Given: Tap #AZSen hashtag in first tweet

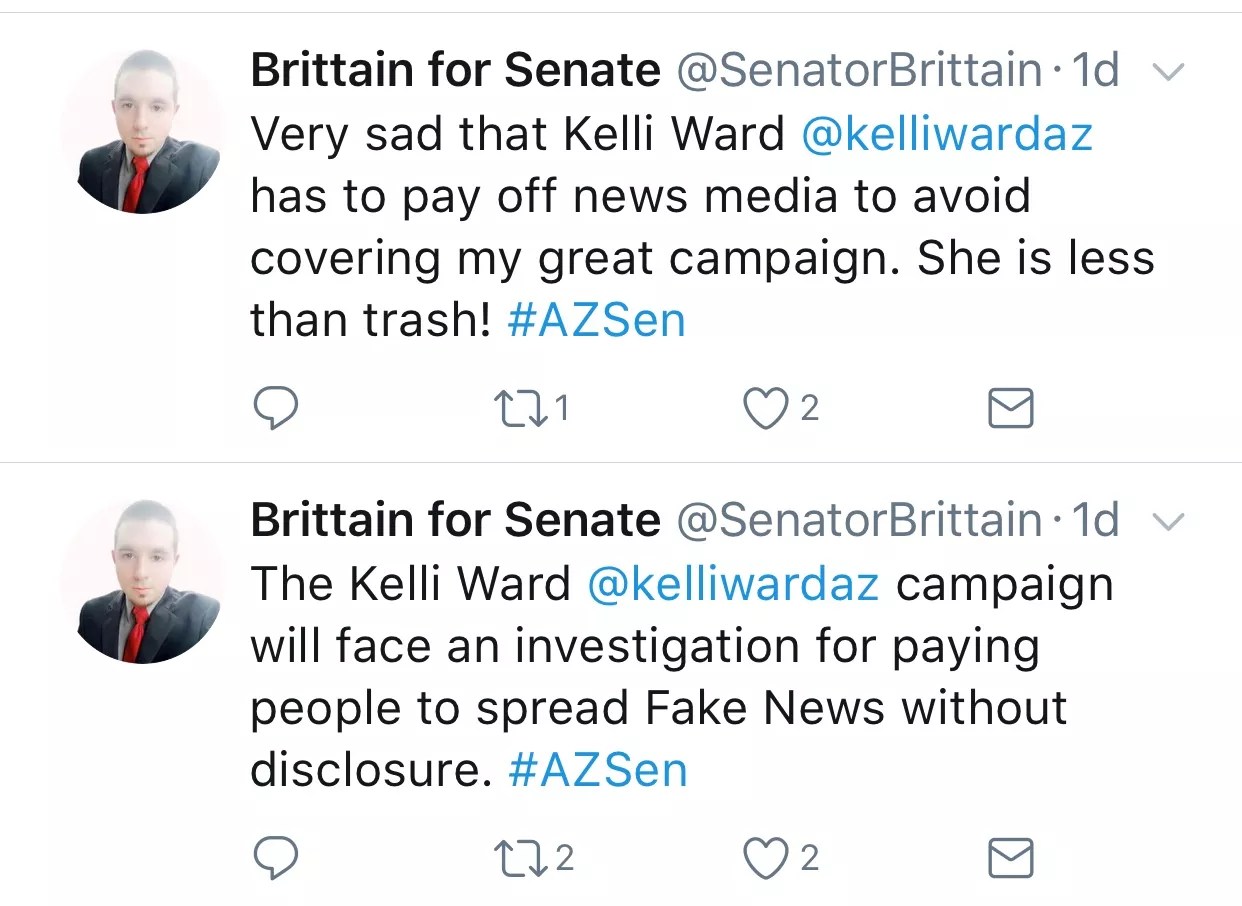Looking at the screenshot, I should coord(596,320).
